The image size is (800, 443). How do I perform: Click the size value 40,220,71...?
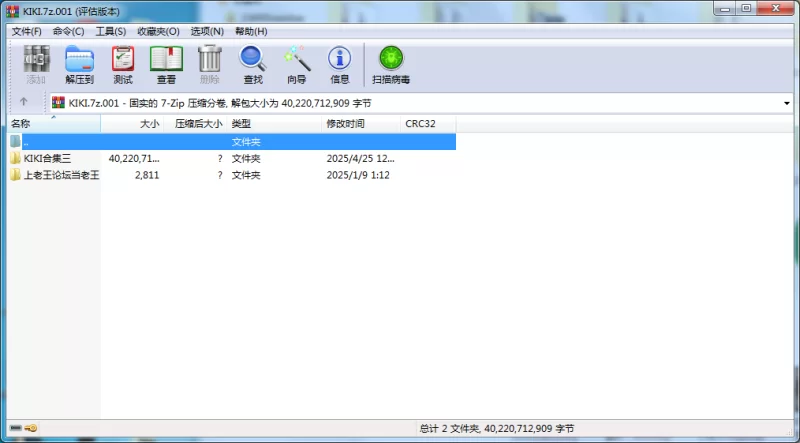(x=134, y=159)
